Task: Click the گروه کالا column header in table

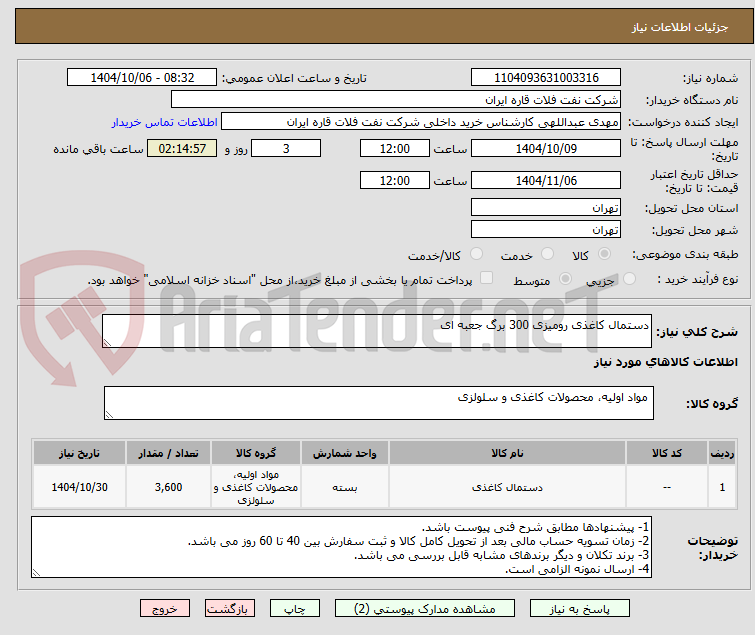Action: [256, 453]
